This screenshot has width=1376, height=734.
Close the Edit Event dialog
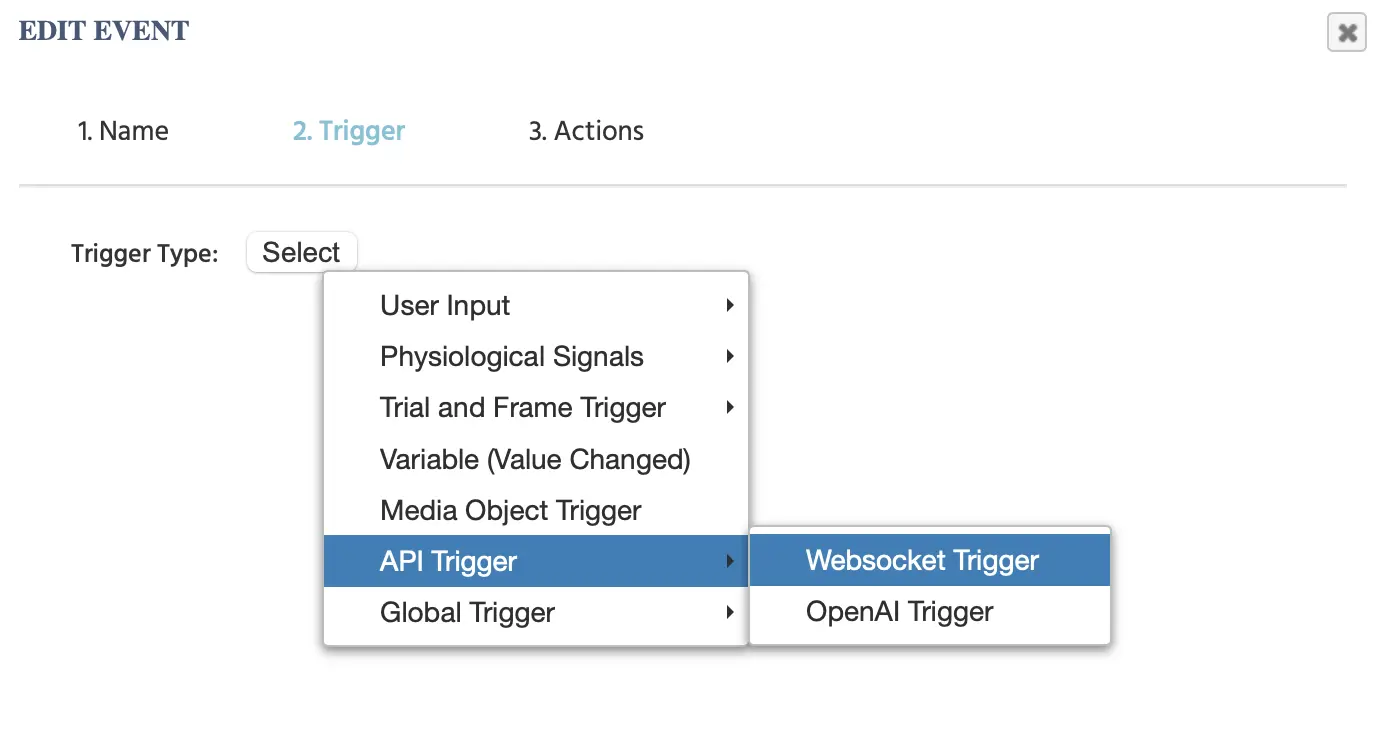click(x=1346, y=33)
